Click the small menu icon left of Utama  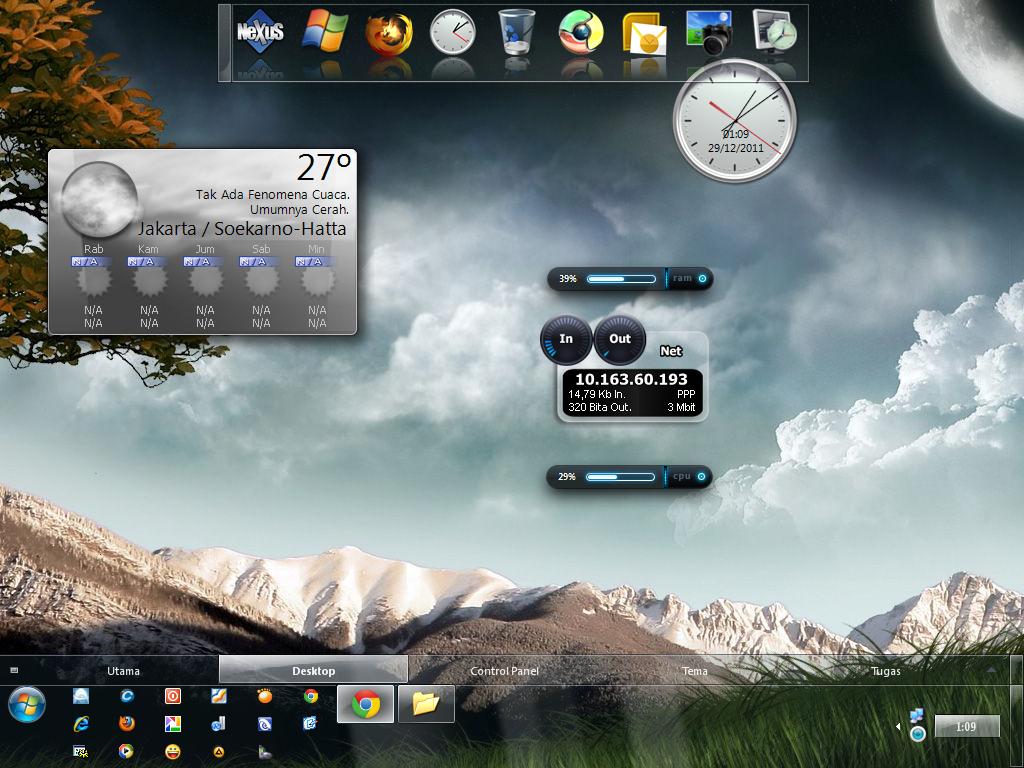coord(14,670)
